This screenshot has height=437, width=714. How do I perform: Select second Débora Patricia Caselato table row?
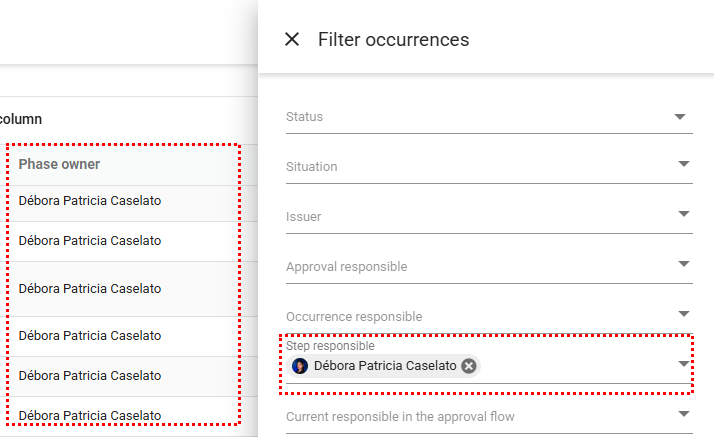point(90,241)
